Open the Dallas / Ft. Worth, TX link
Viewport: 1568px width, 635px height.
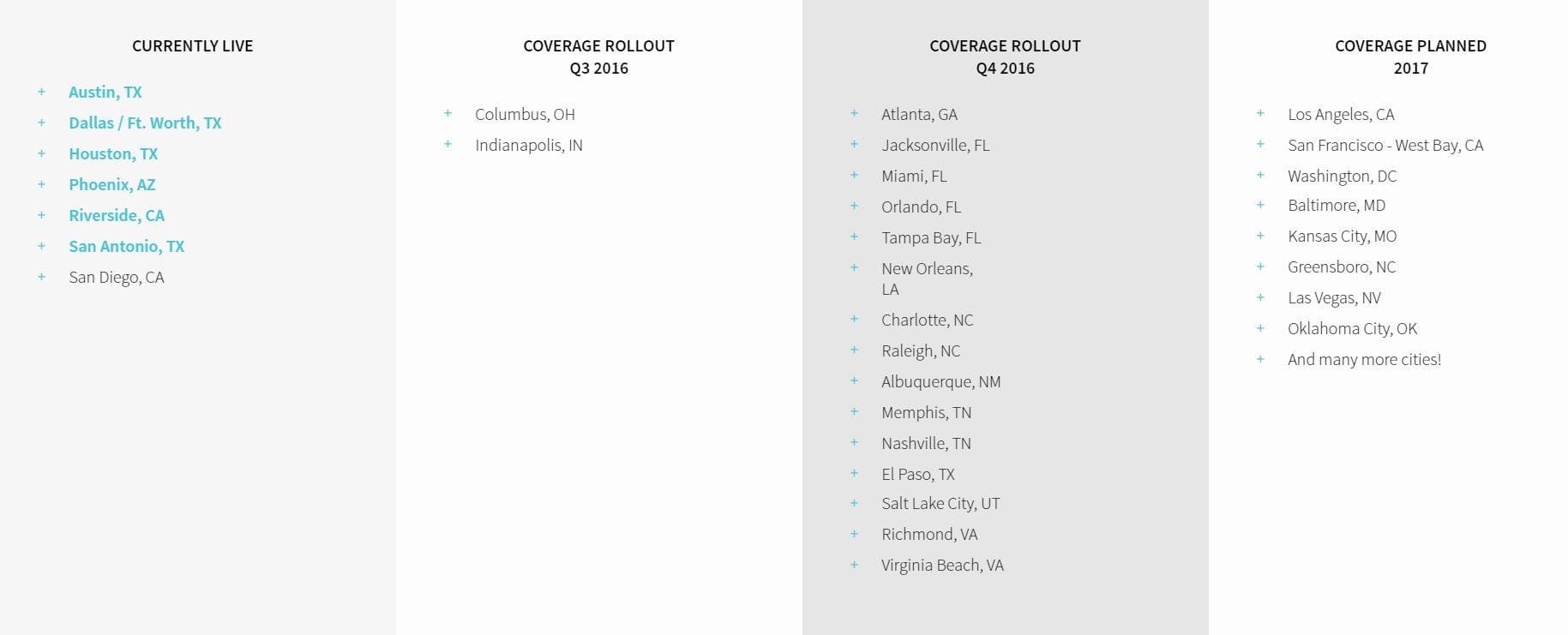pos(145,123)
